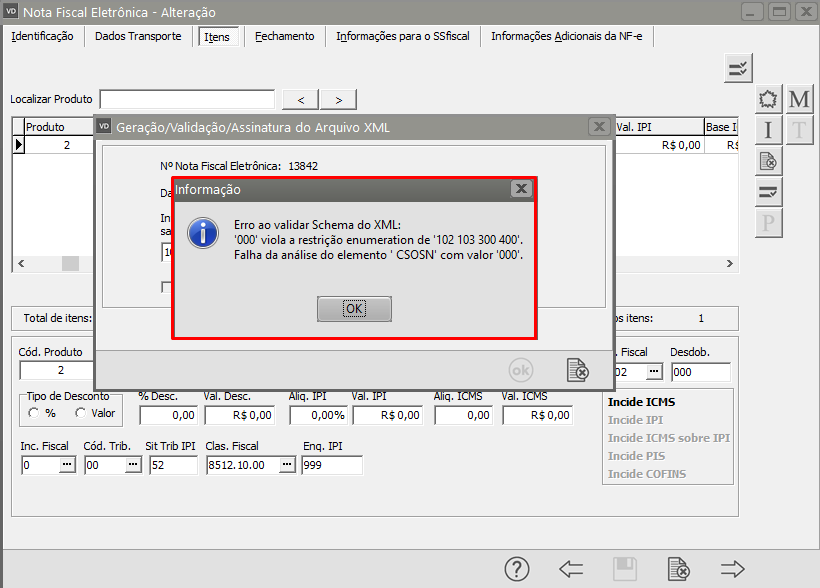Screen dimensions: 820x588
Task: Advance with the right arrow icon
Action: coord(733,569)
